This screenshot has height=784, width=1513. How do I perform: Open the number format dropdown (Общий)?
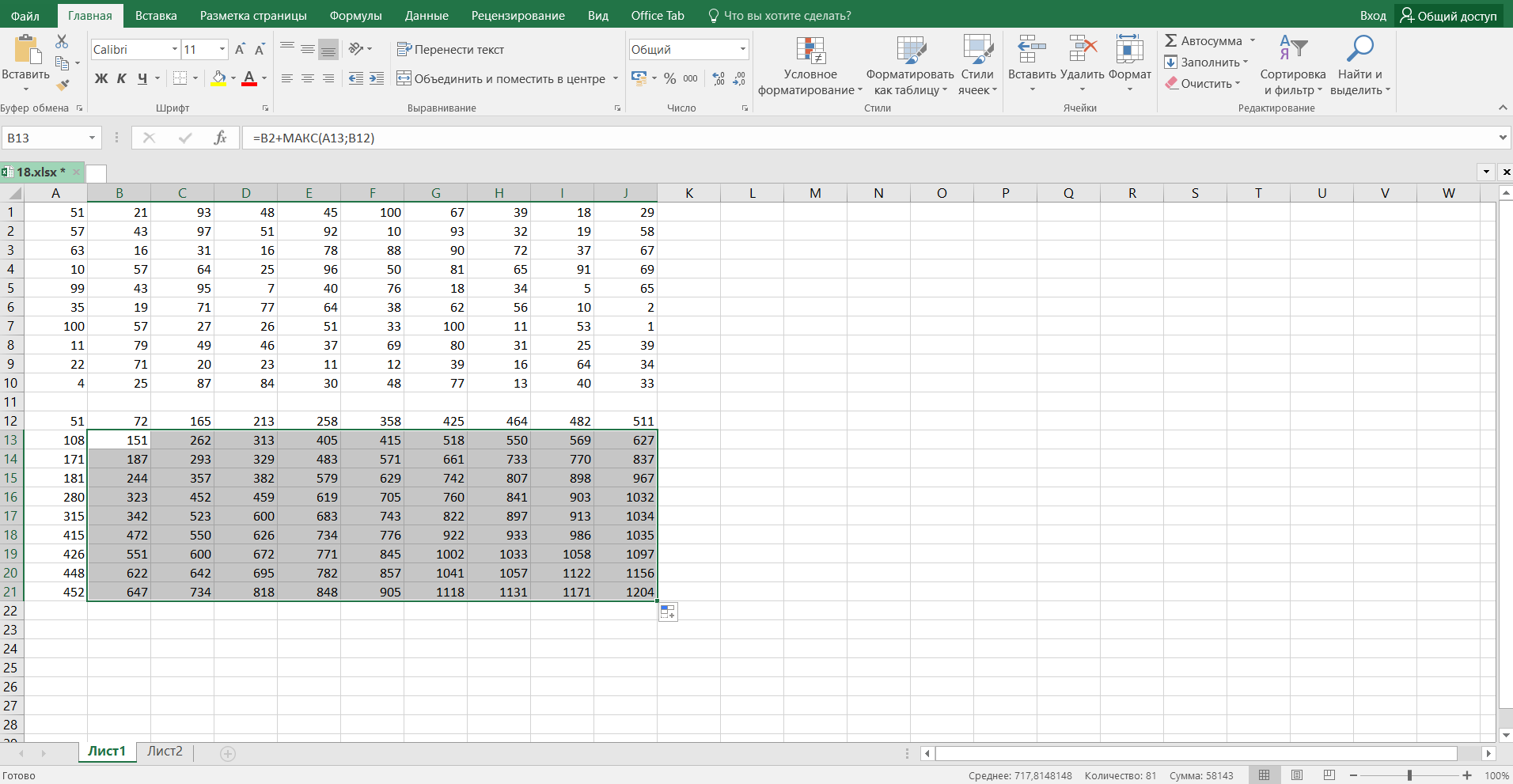742,49
